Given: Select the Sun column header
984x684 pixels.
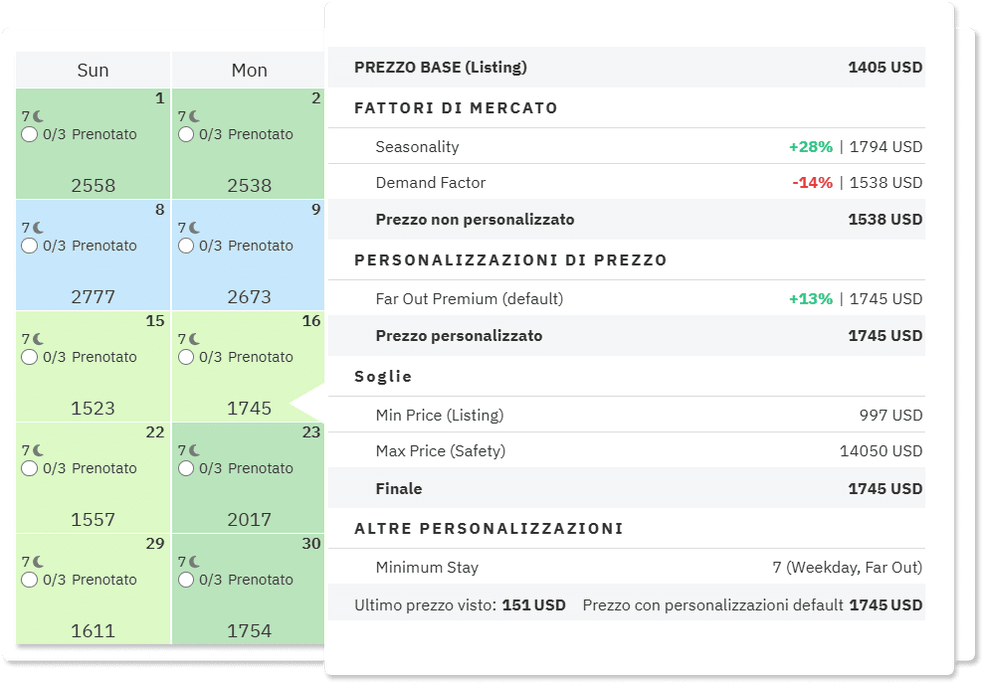Looking at the screenshot, I should click(93, 70).
